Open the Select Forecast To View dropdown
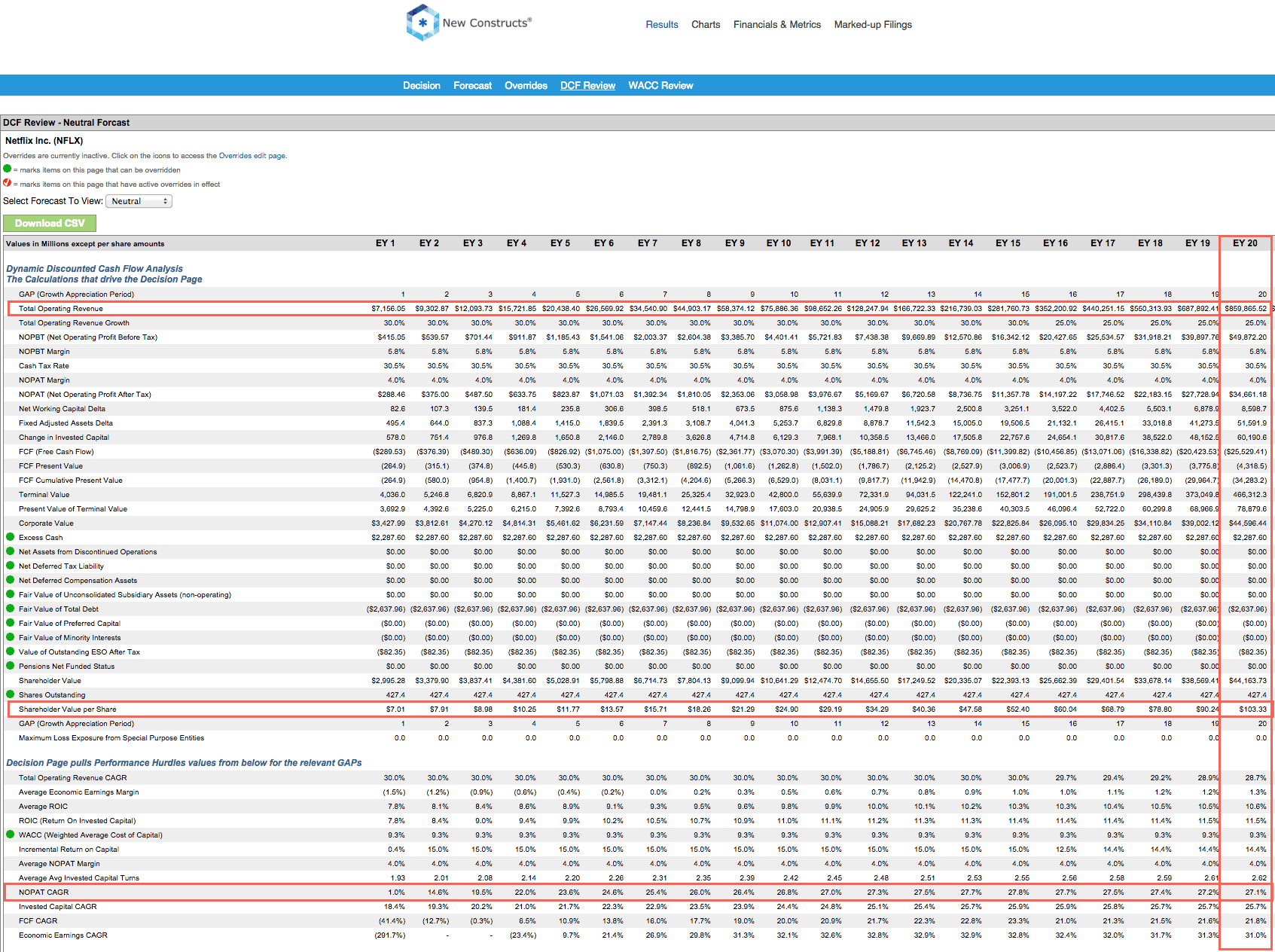Screen dimensions: 1275x952 (139, 201)
